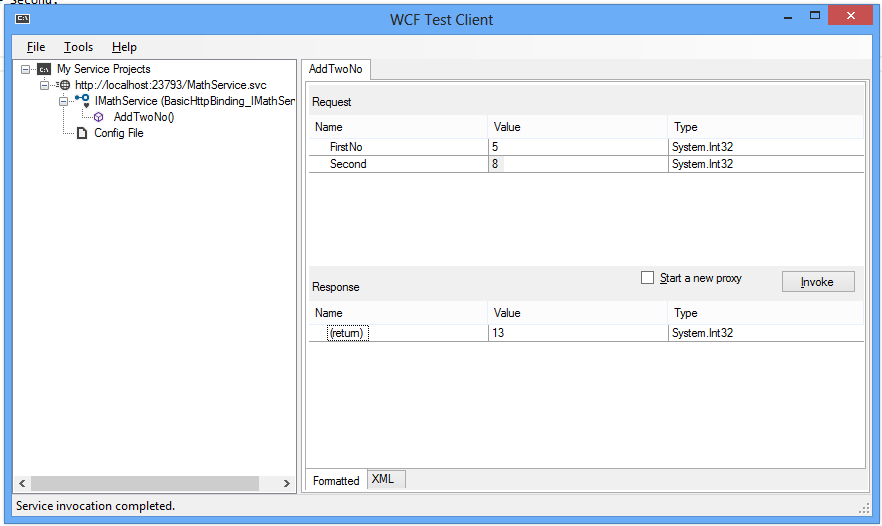Screen dimensions: 882x526
Task: Click the globe icon beside the localhost service URL
Action: tap(65, 85)
